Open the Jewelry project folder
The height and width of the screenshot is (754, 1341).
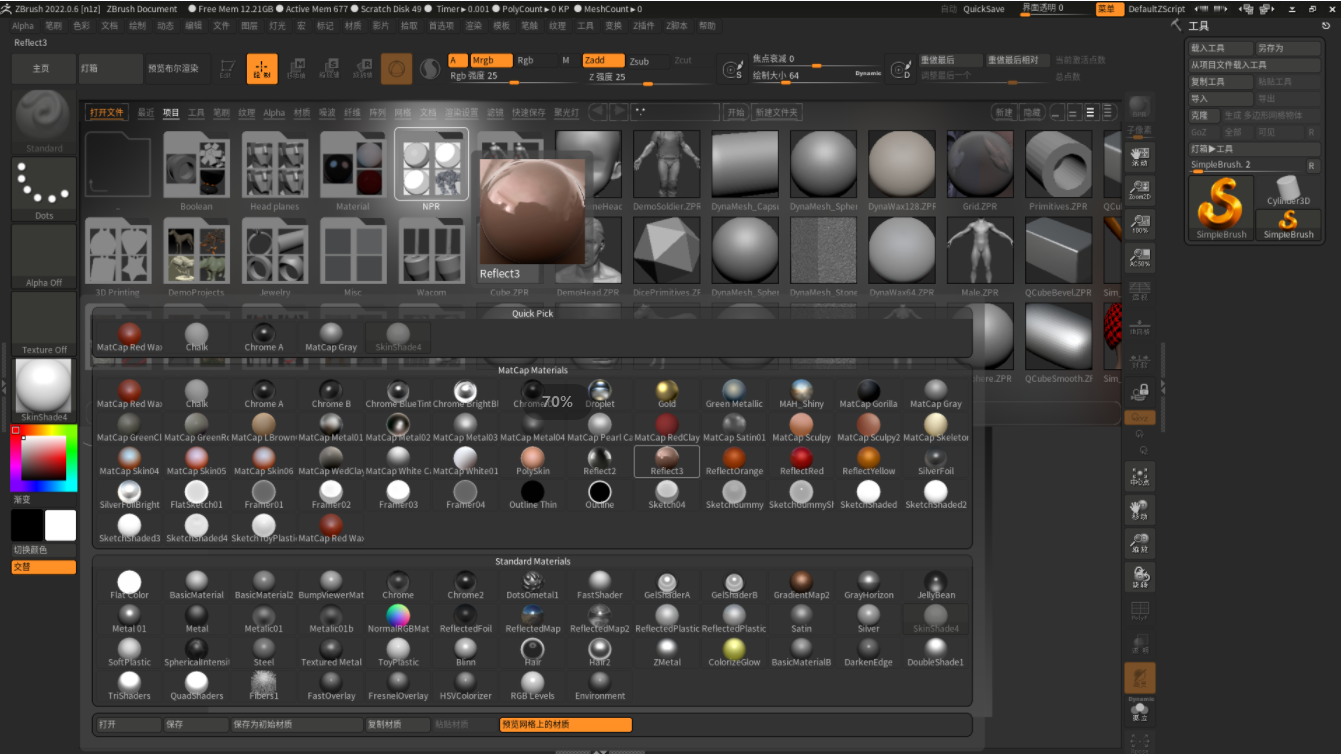(274, 256)
